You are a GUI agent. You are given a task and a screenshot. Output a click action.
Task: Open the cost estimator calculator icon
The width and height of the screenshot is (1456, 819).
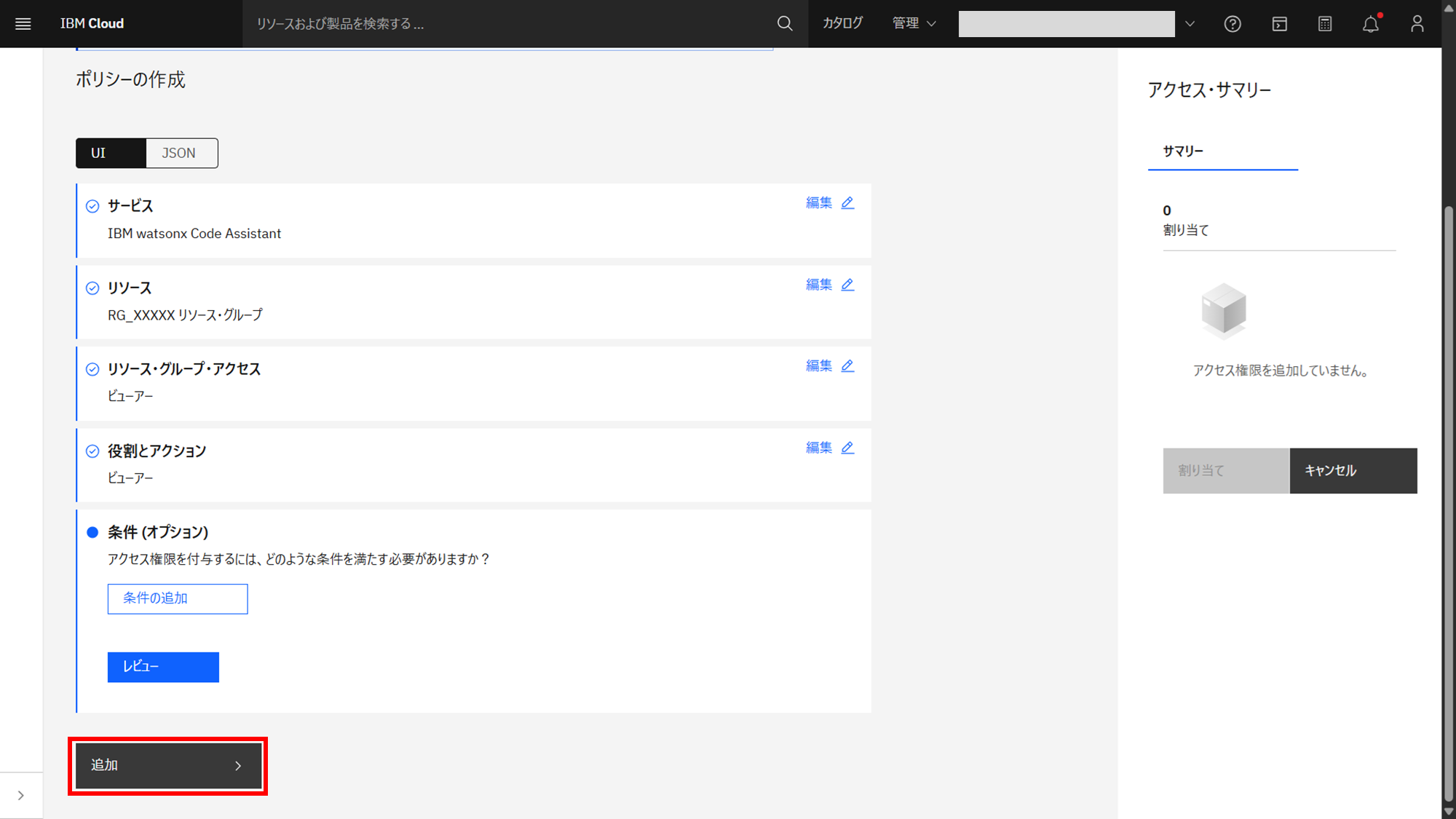point(1325,24)
